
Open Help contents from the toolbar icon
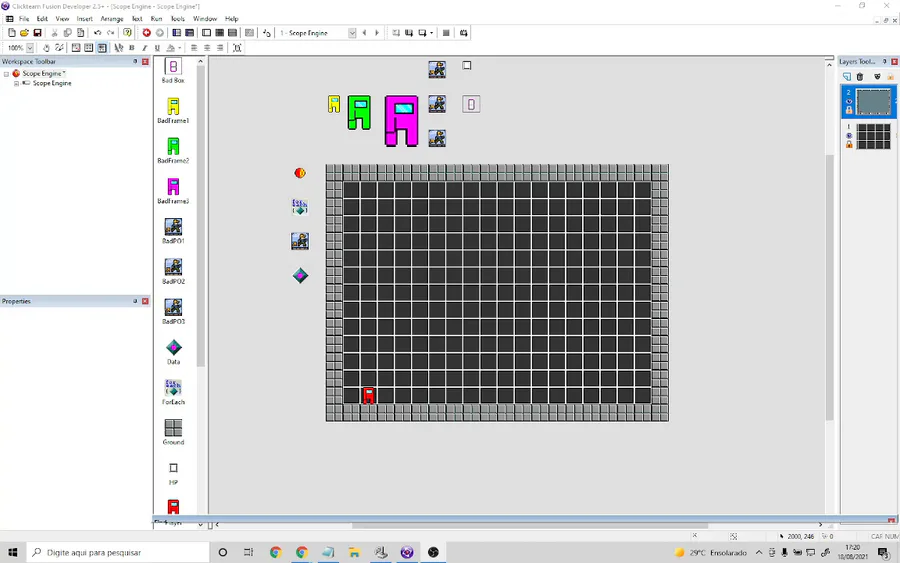tap(127, 33)
